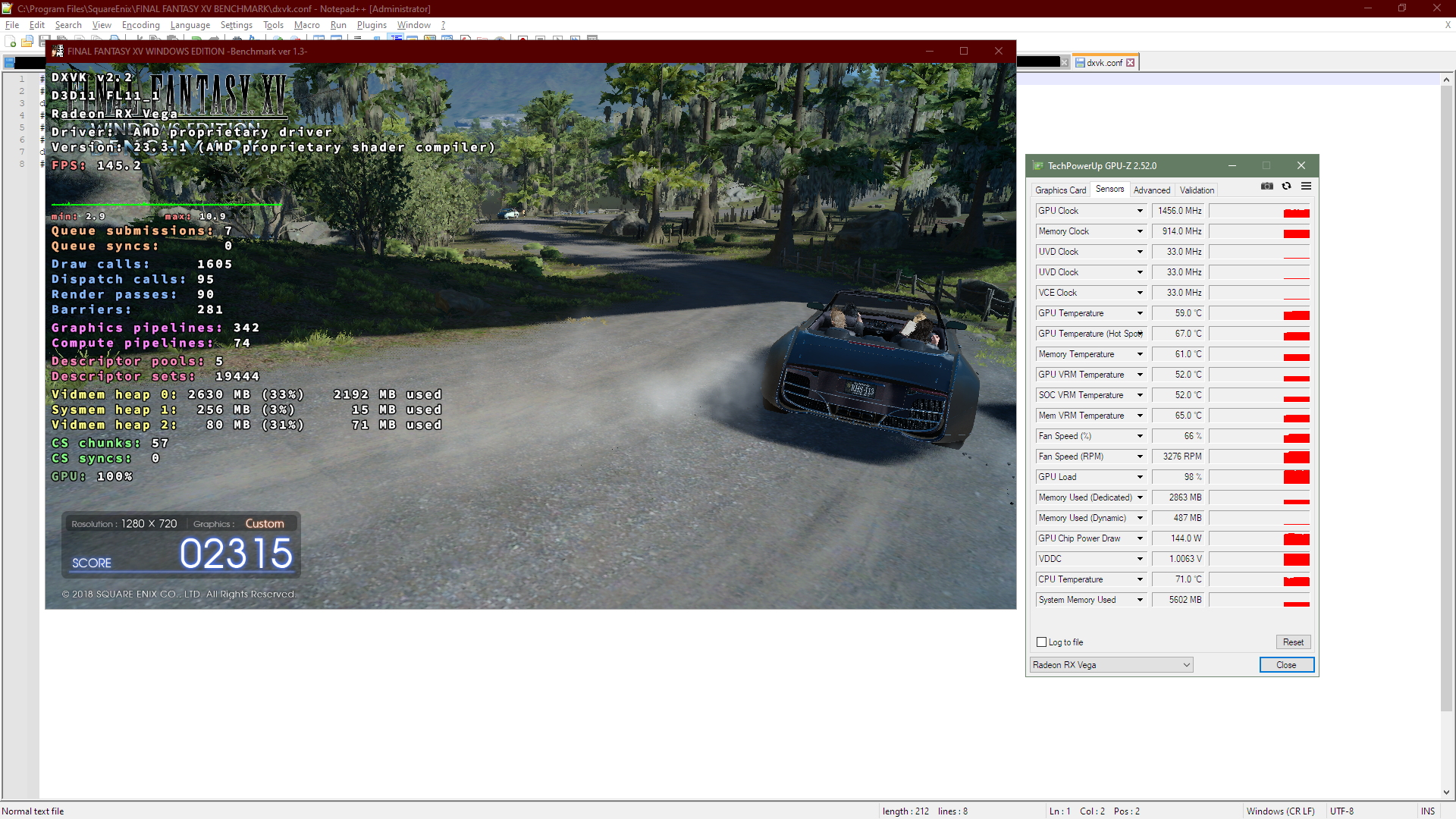This screenshot has width=1456, height=819.
Task: Close GPU-Z with the Close button
Action: 1286,664
